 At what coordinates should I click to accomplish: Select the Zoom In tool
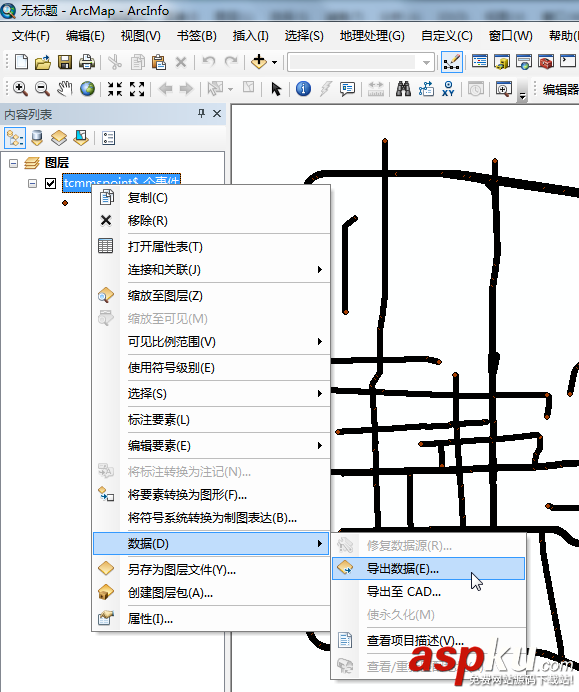pos(20,89)
